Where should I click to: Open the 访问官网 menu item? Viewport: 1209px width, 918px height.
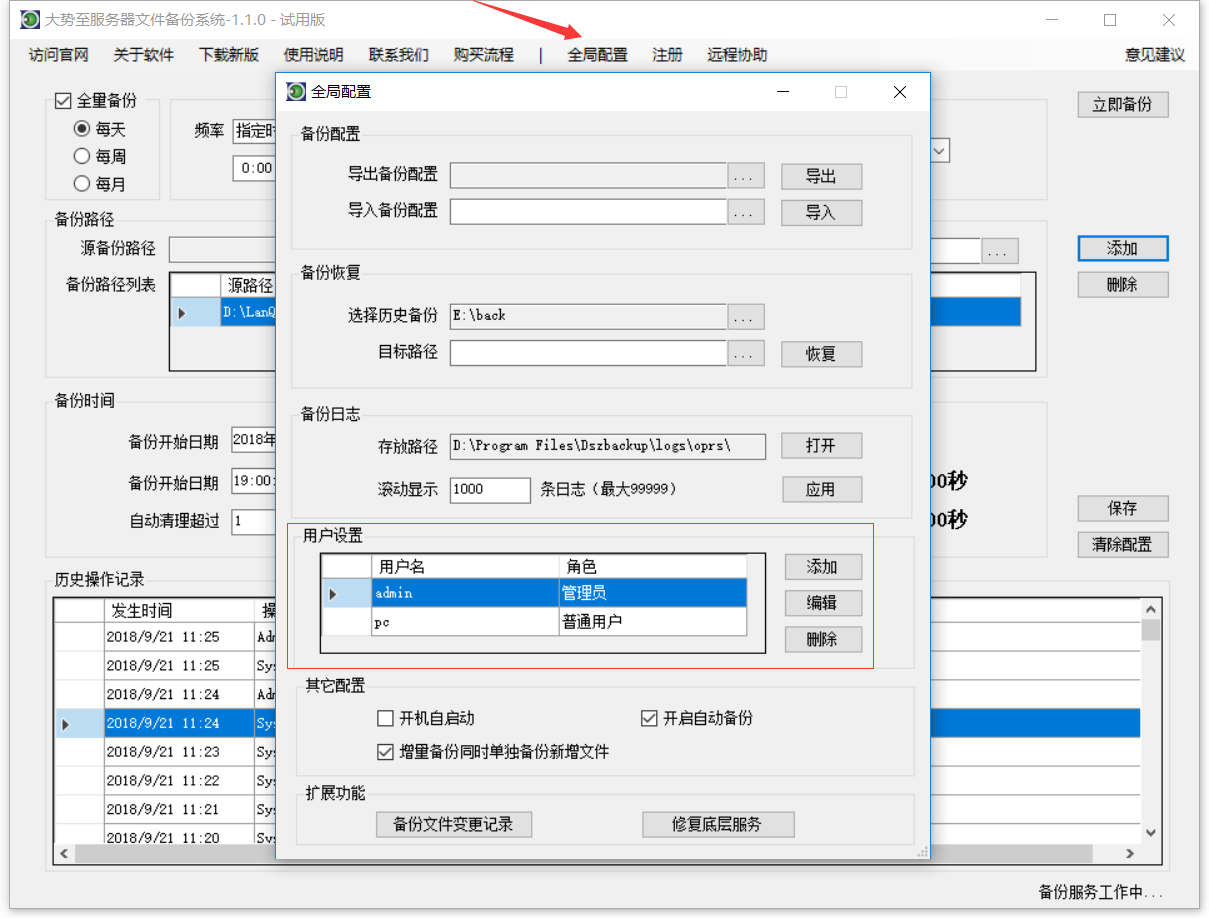(x=58, y=55)
